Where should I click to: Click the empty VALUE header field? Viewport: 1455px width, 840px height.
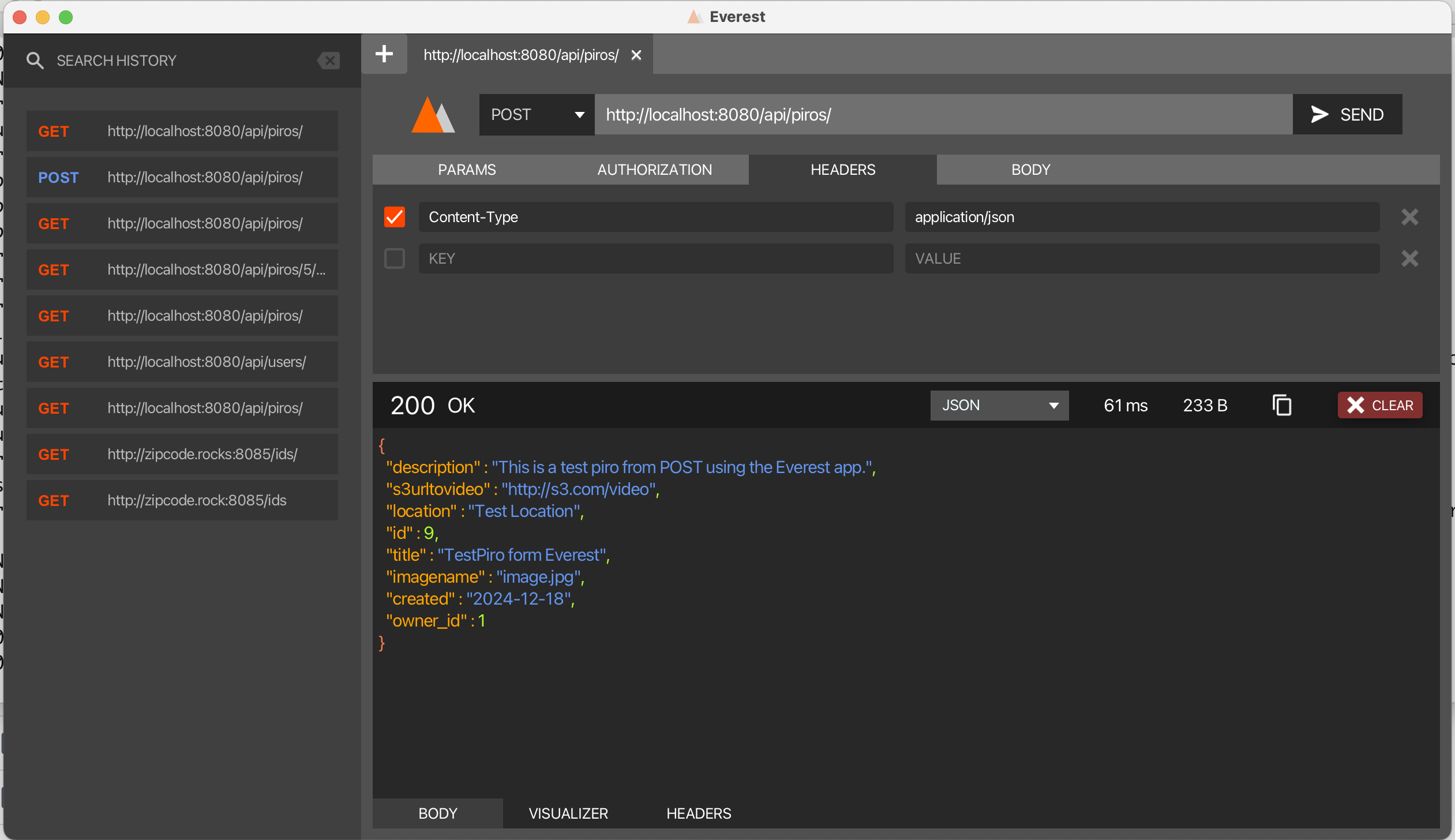(1142, 258)
